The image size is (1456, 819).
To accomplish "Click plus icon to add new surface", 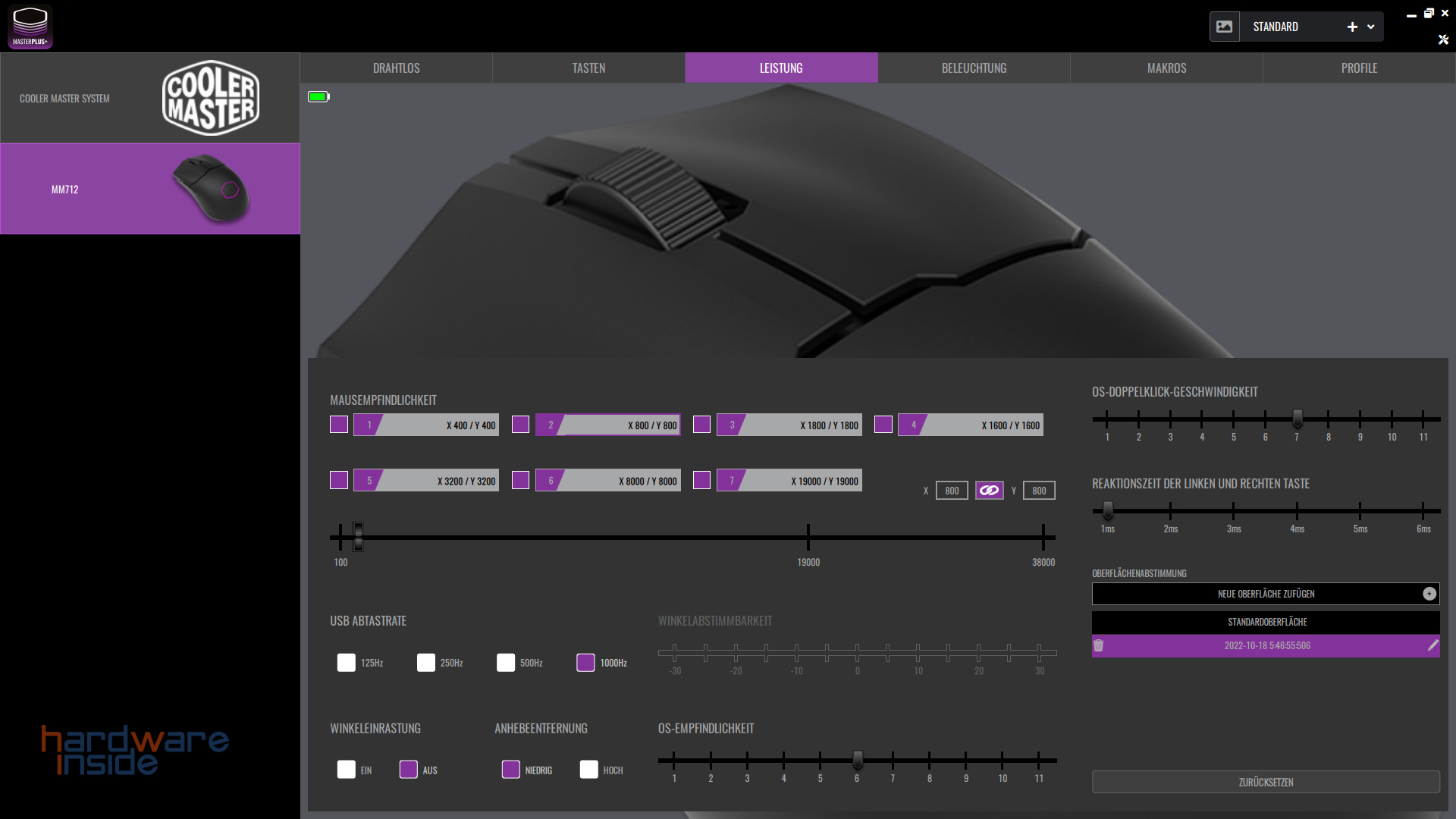I will pyautogui.click(x=1429, y=594).
